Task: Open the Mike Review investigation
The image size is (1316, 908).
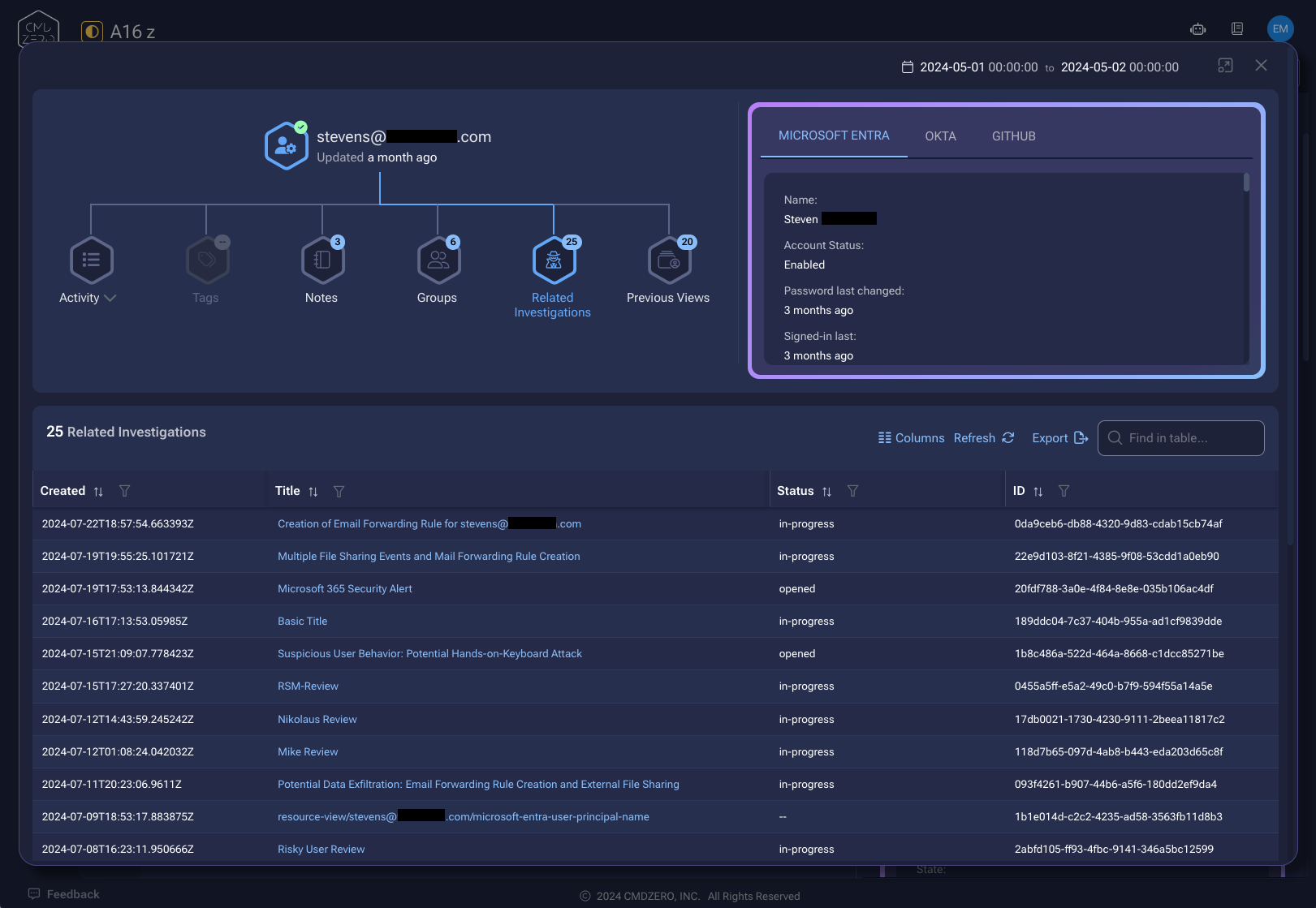Action: [x=308, y=752]
